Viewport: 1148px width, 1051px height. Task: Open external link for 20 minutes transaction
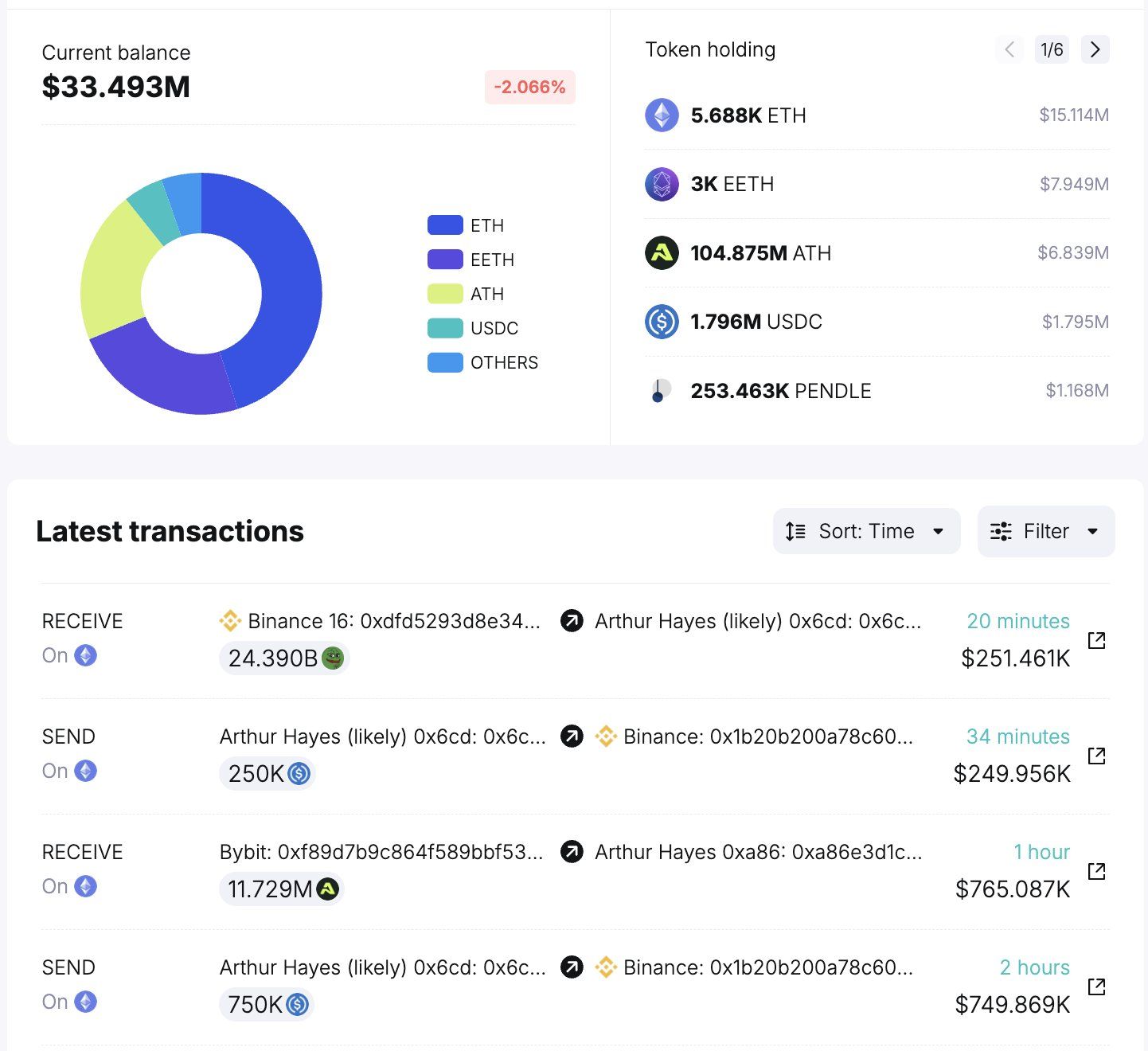(x=1096, y=640)
